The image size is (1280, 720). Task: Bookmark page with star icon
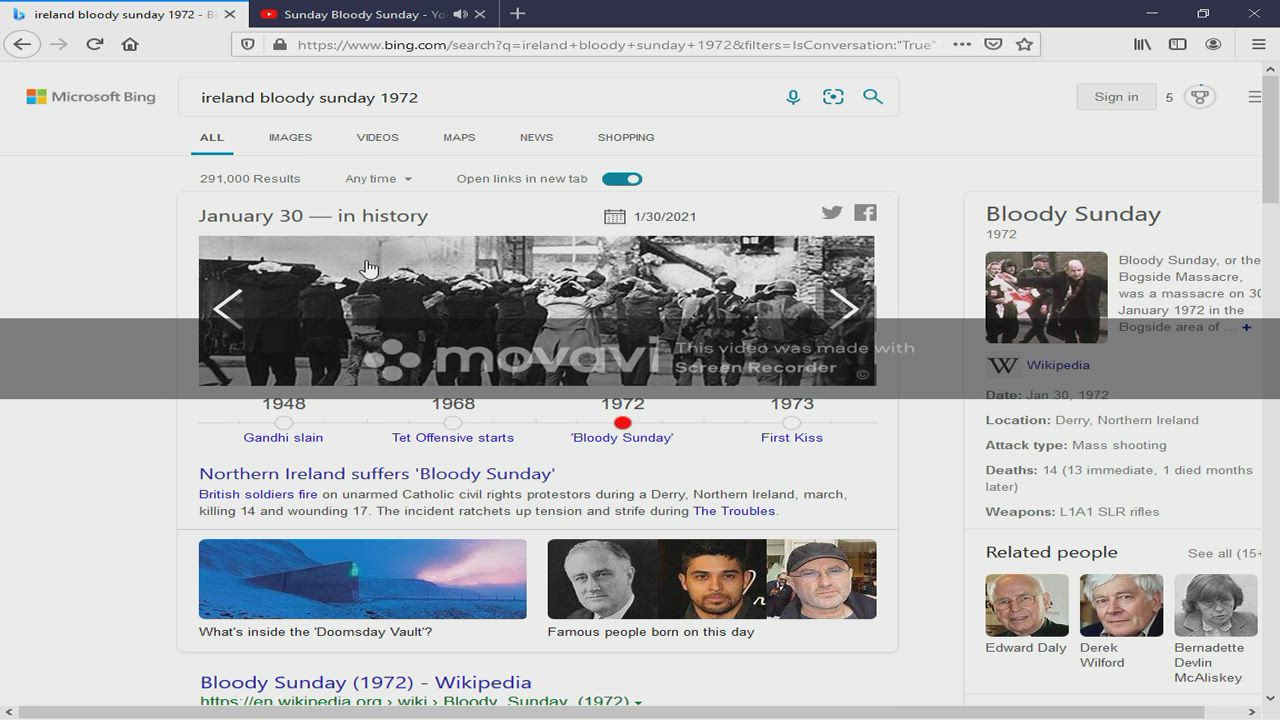(1024, 44)
